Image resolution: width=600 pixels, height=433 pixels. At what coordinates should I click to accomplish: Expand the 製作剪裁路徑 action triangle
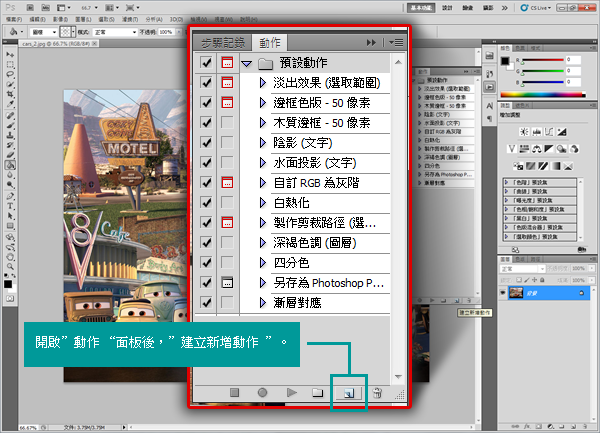click(x=262, y=223)
